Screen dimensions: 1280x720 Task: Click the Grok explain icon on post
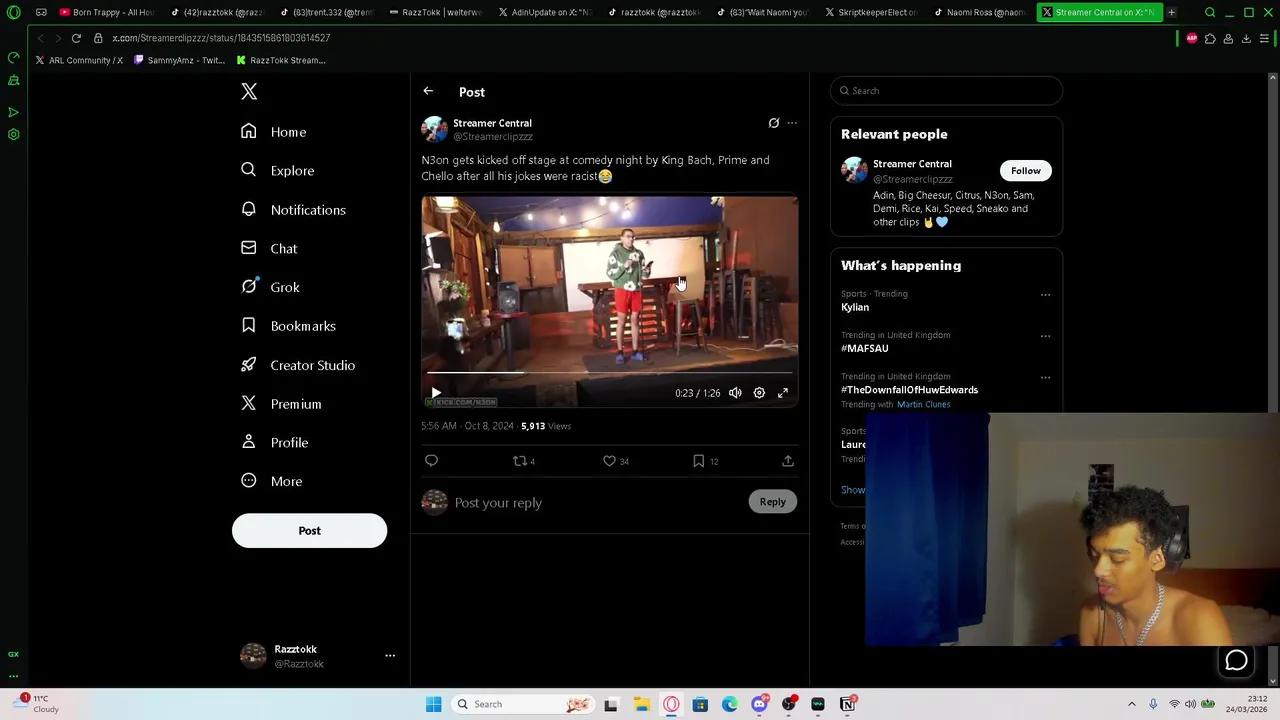point(773,123)
